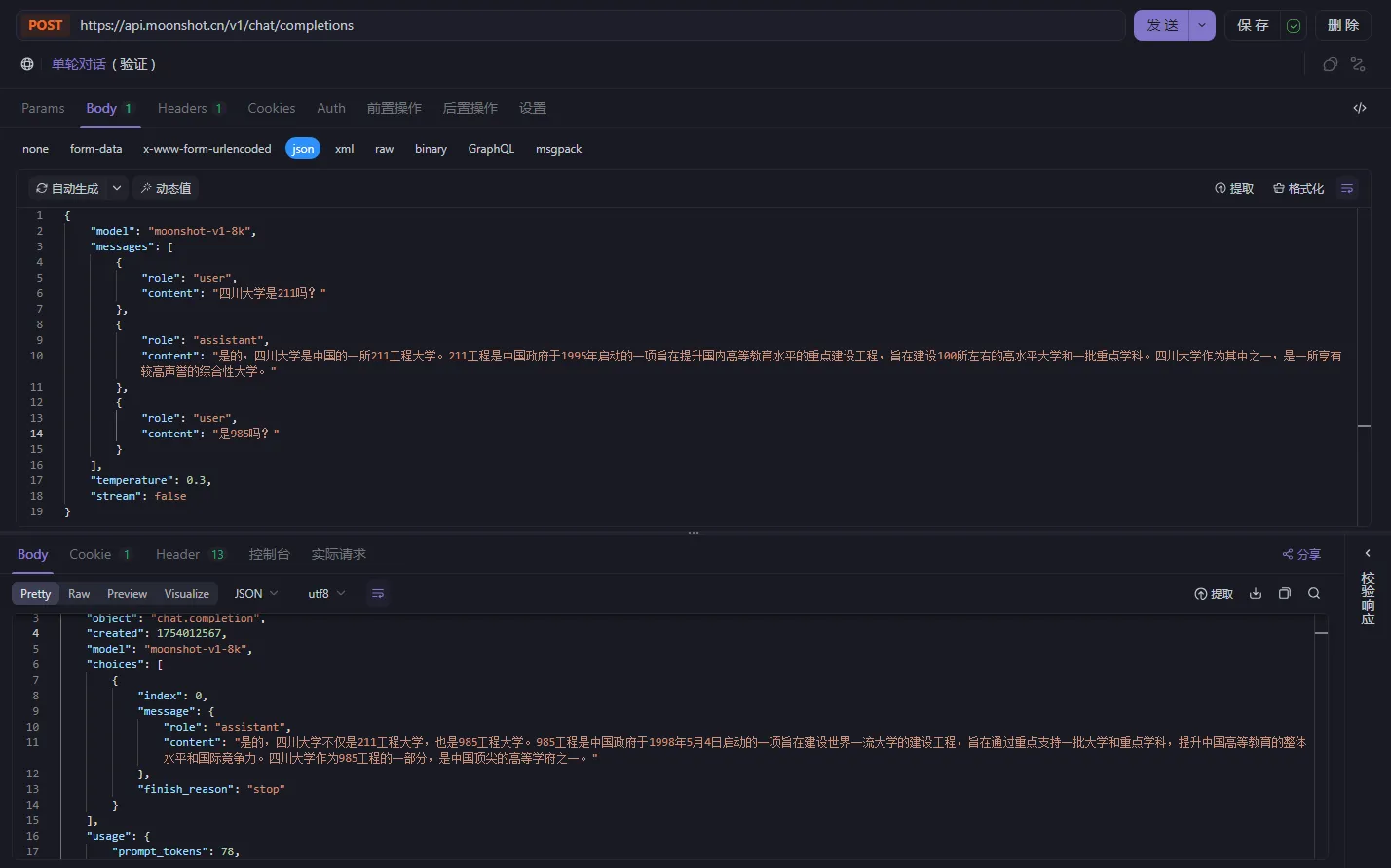
Task: Expand the 自动生成 dropdown arrow
Action: click(117, 188)
